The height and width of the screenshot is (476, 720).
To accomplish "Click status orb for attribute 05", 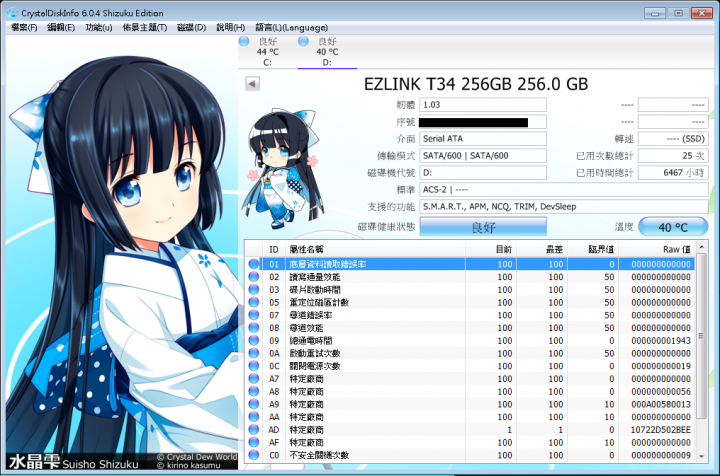I will pos(253,302).
